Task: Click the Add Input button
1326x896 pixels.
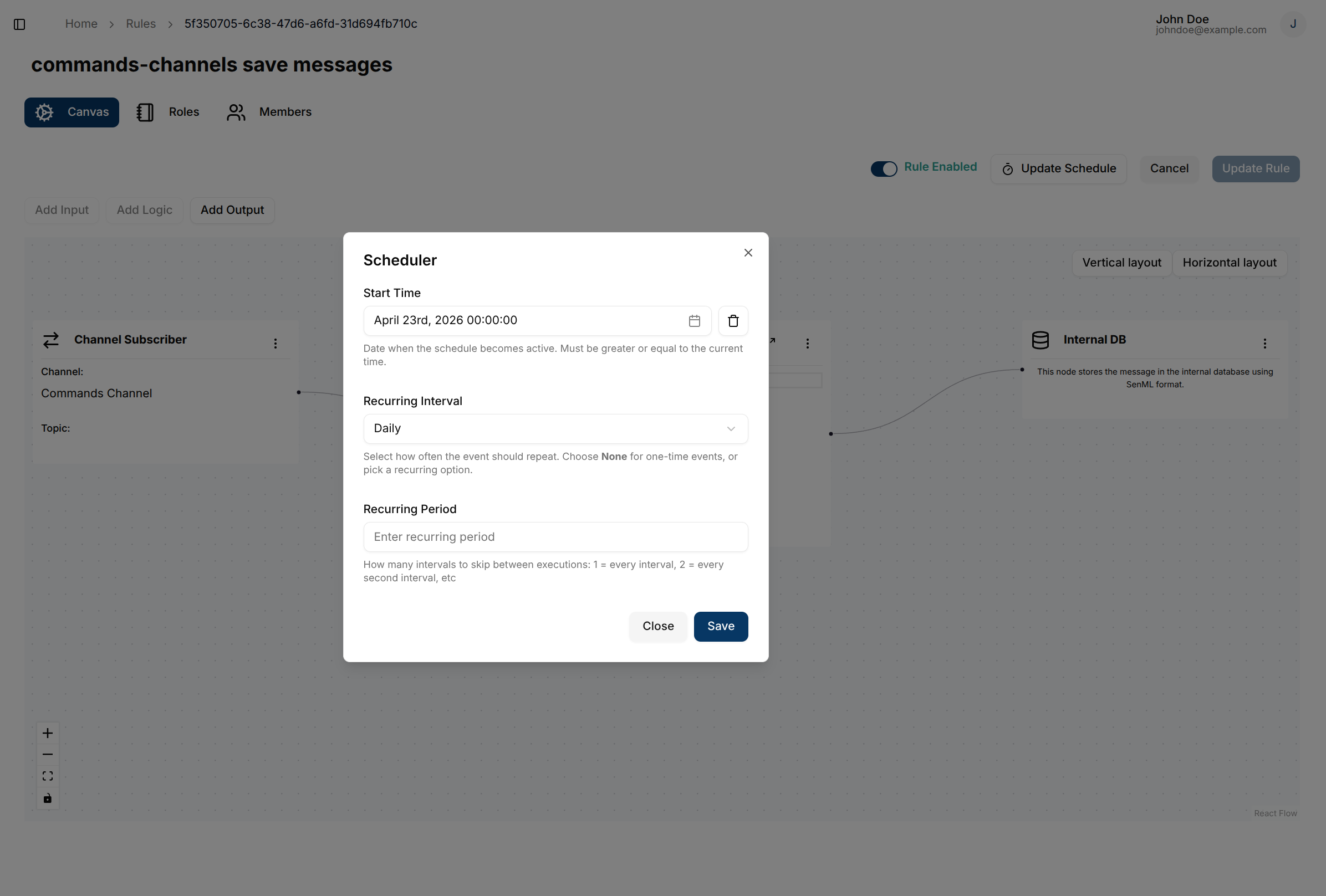Action: pyautogui.click(x=62, y=211)
